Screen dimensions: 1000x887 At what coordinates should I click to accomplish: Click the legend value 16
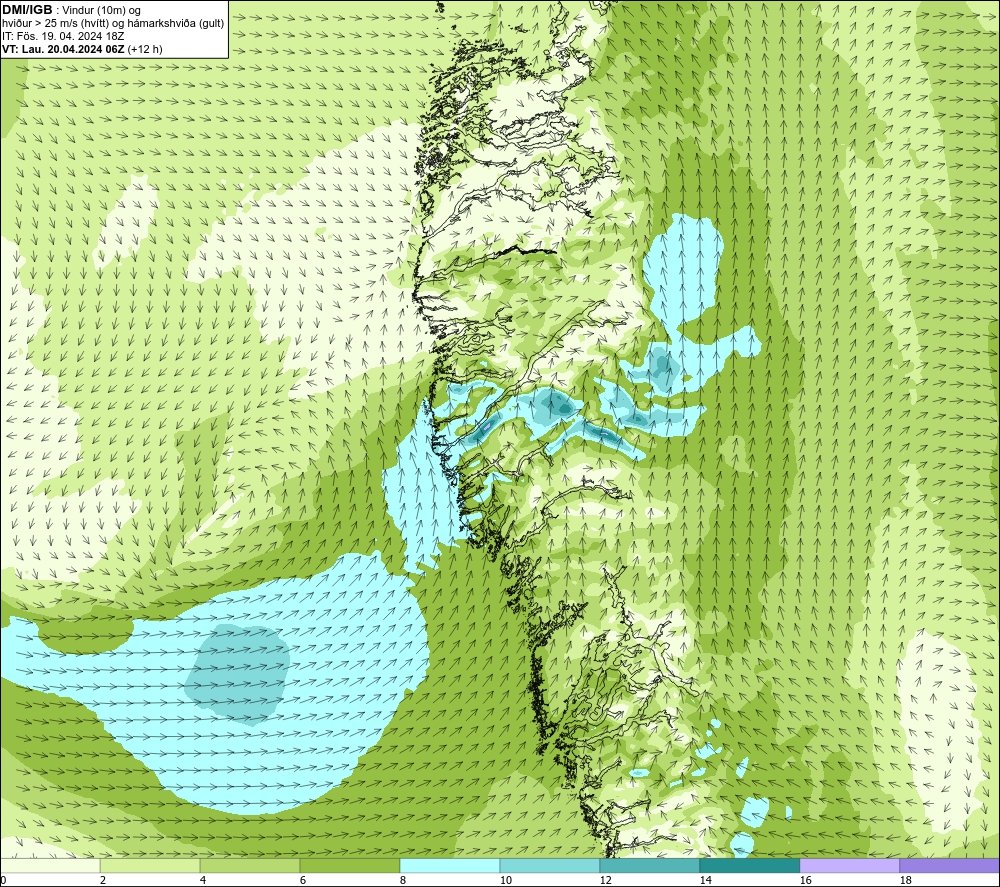pos(806,881)
